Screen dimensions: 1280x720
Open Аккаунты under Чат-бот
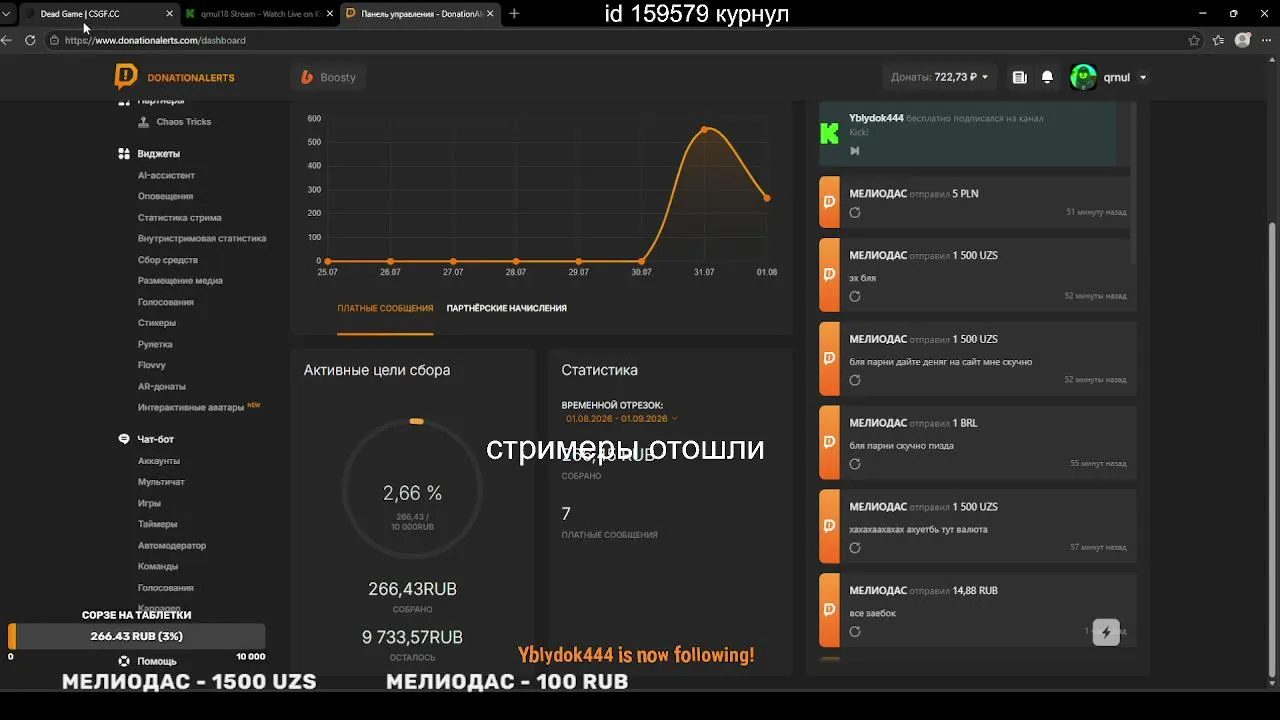pyautogui.click(x=159, y=461)
